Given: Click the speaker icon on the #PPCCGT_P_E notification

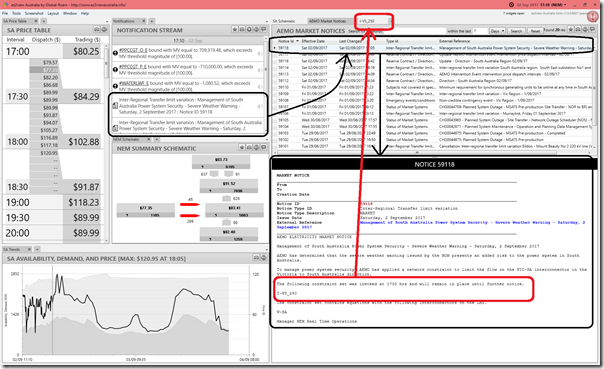Looking at the screenshot, I should 260,70.
